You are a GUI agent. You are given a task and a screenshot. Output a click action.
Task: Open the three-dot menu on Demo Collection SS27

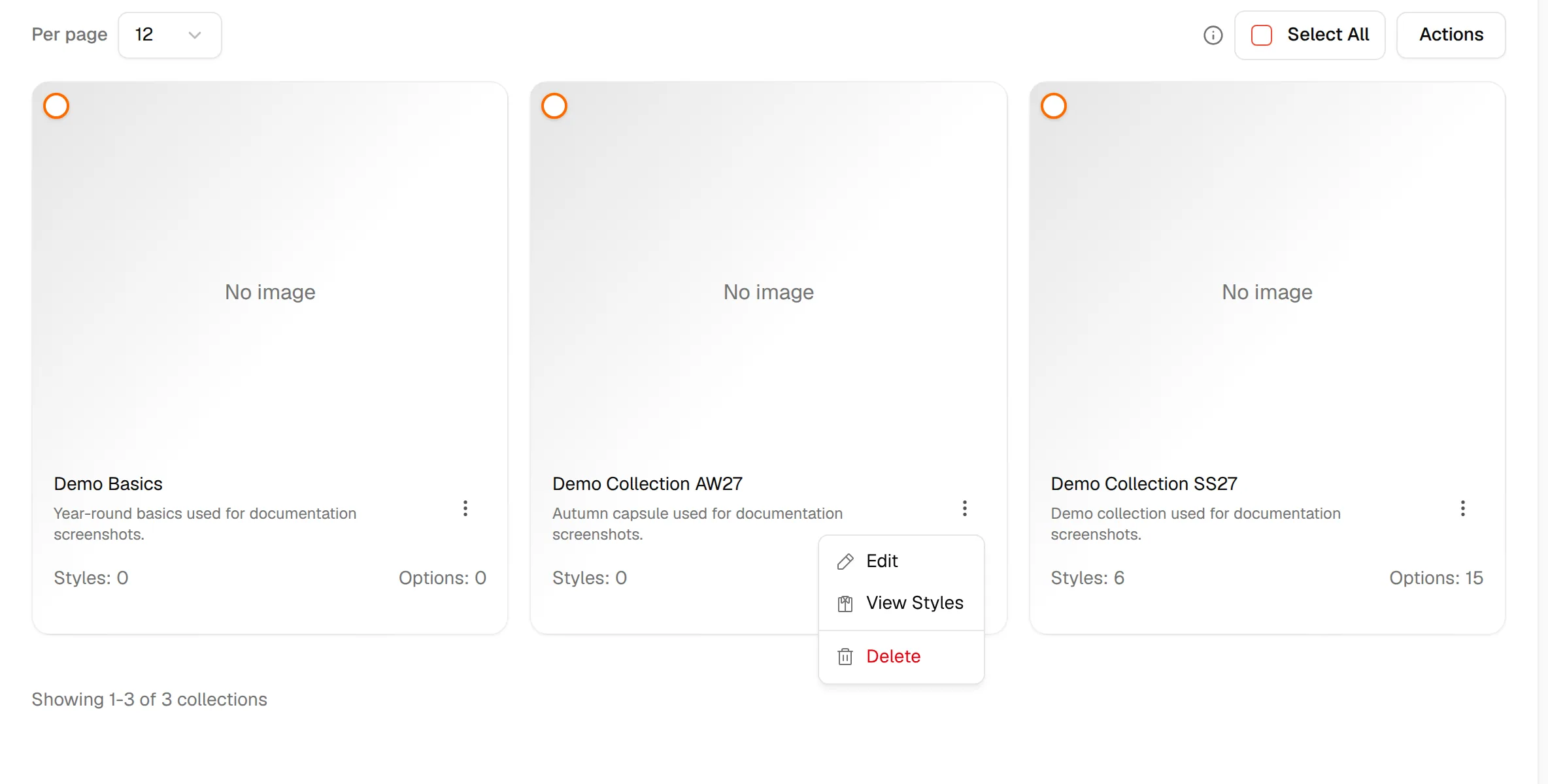pos(1463,508)
